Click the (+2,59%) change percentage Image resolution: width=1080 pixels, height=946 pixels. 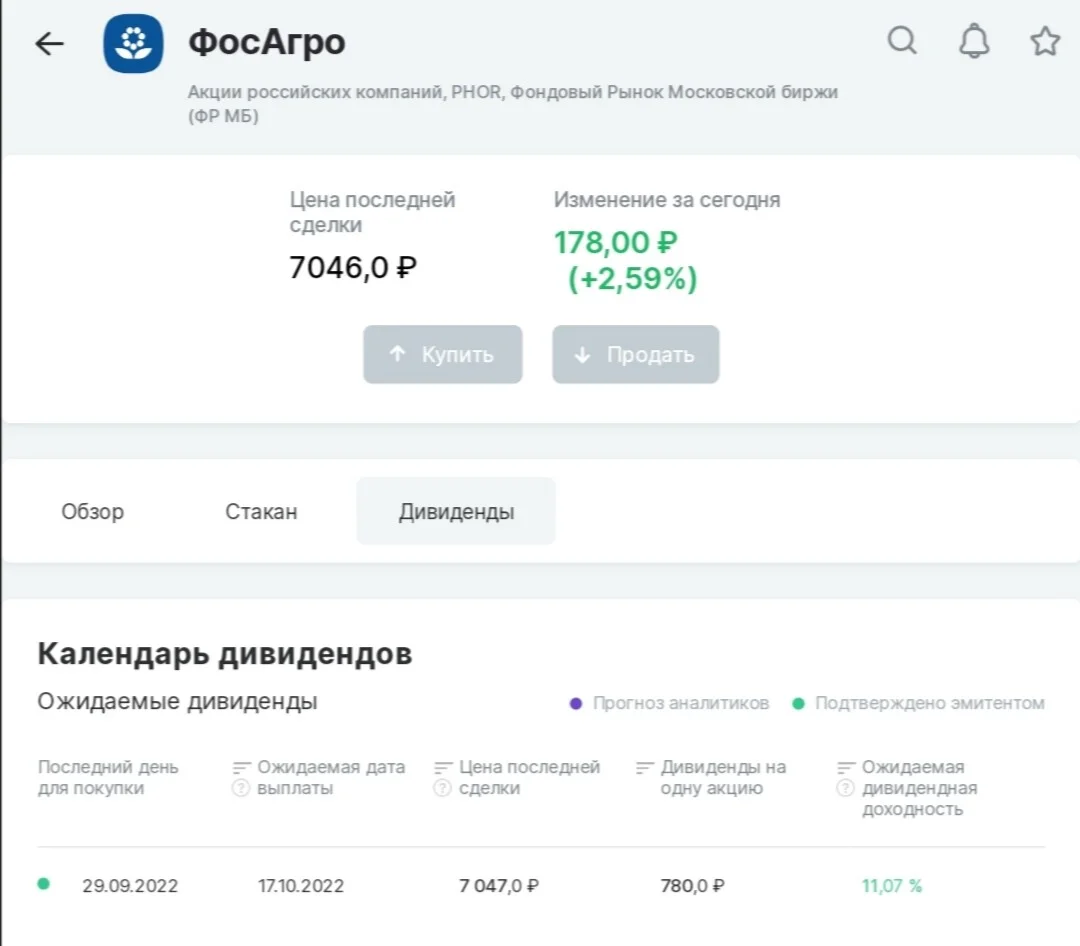(632, 279)
